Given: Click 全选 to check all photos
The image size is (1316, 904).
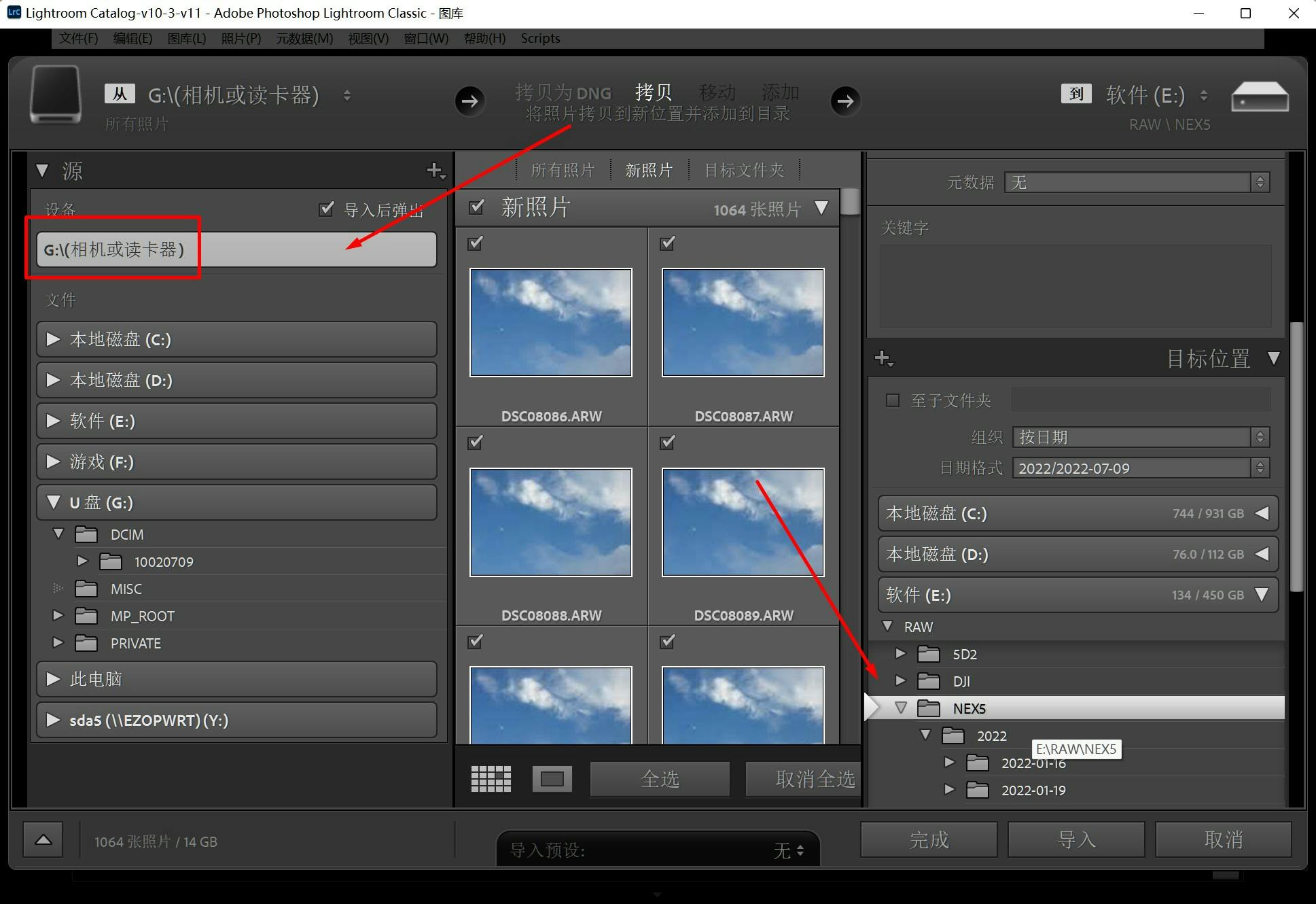Looking at the screenshot, I should [660, 779].
